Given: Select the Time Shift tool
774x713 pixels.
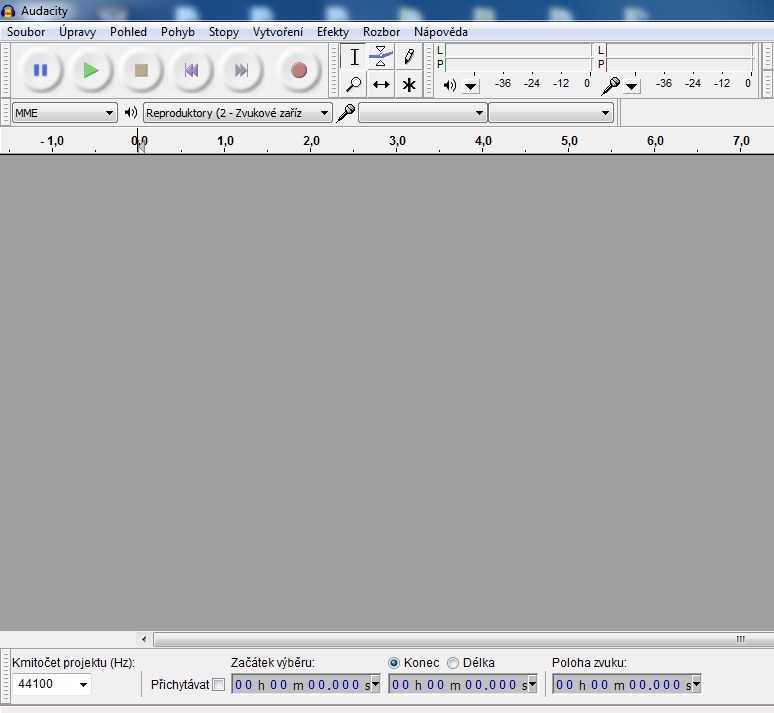Looking at the screenshot, I should [381, 84].
